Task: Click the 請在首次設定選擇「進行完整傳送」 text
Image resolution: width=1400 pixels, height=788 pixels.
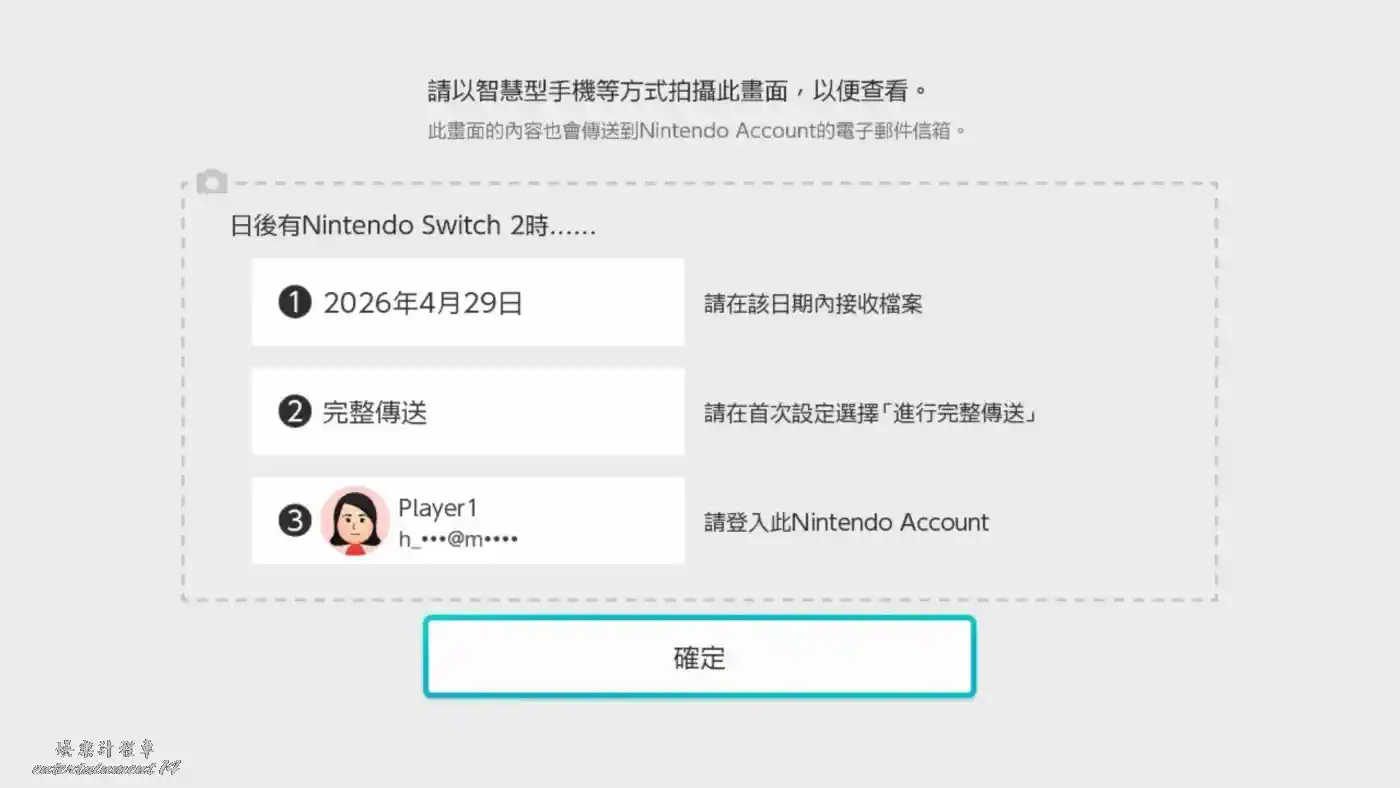Action: tap(870, 413)
